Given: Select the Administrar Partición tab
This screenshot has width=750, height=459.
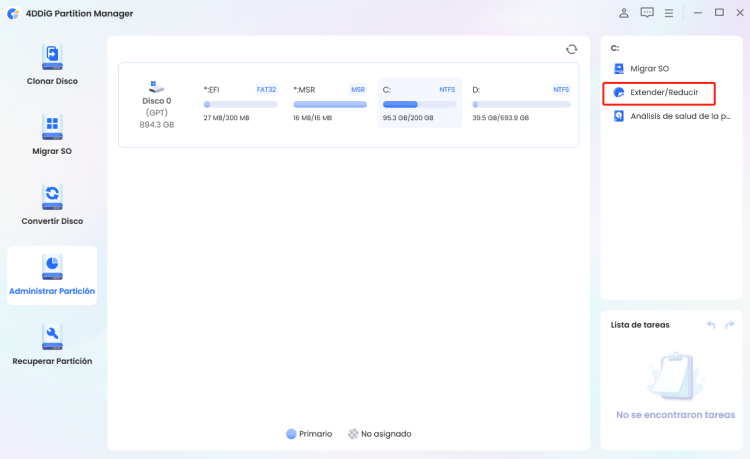Looking at the screenshot, I should (x=52, y=275).
